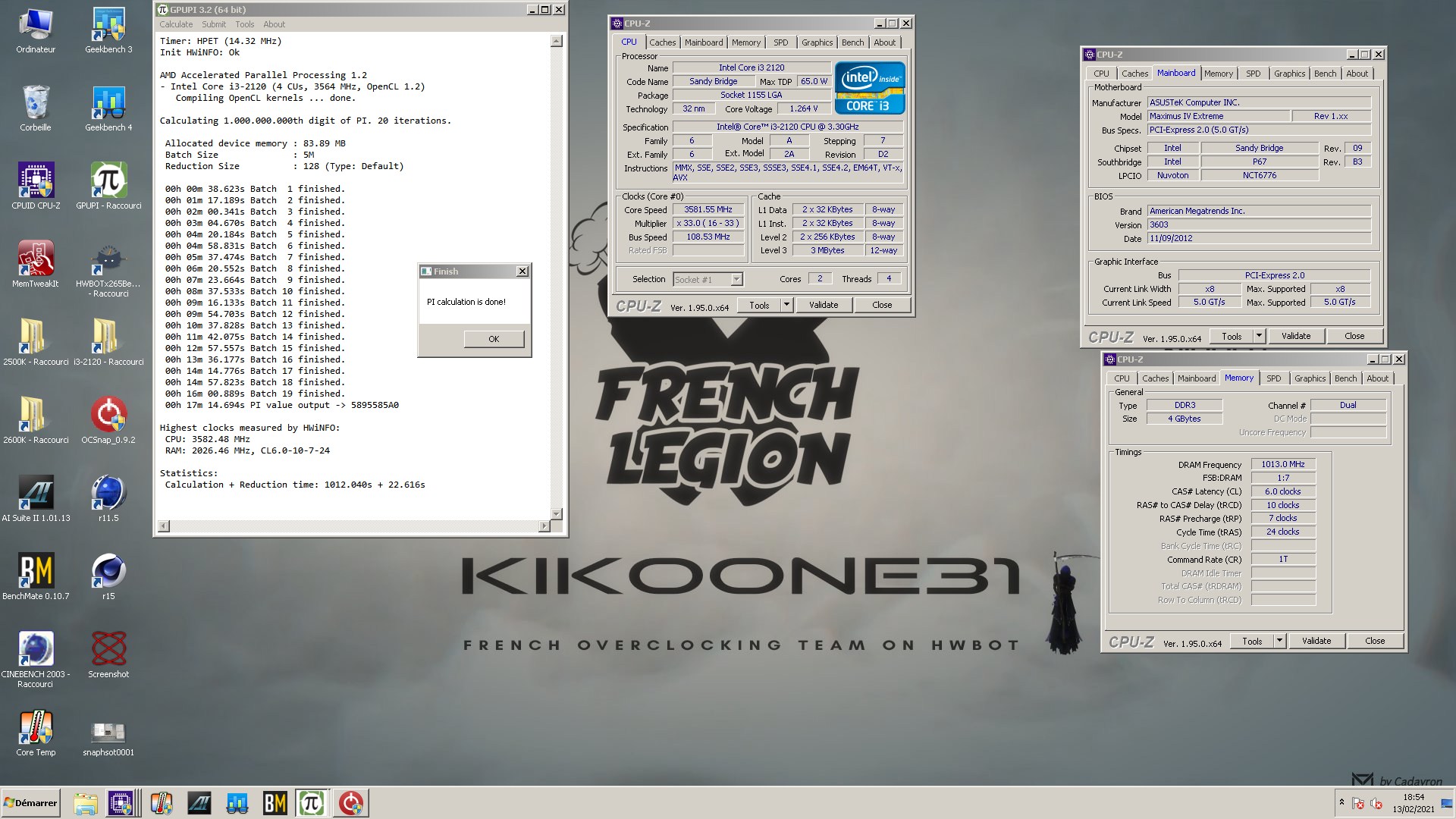Click GPUPI vertical scrollbar up arrow

point(556,41)
